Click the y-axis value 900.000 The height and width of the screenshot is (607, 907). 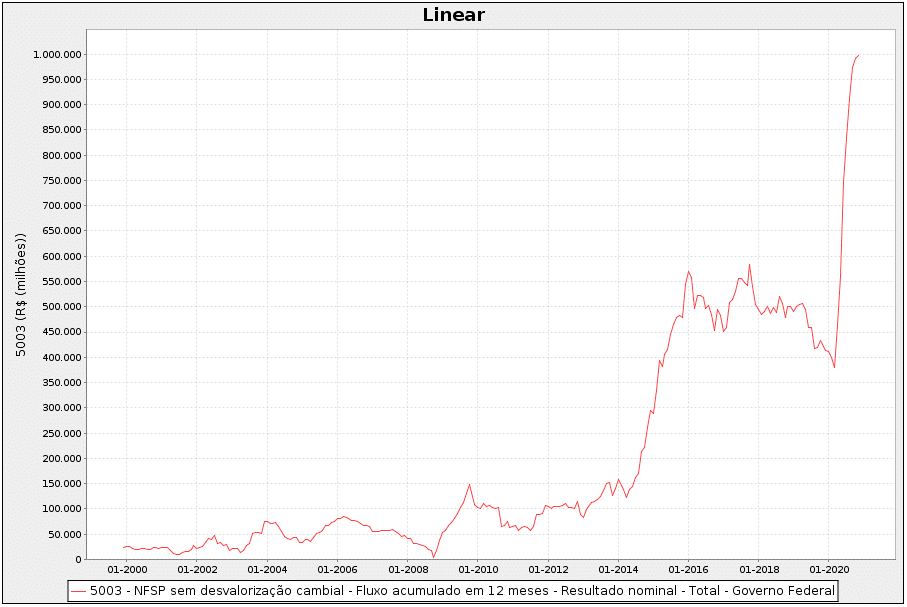click(x=61, y=105)
